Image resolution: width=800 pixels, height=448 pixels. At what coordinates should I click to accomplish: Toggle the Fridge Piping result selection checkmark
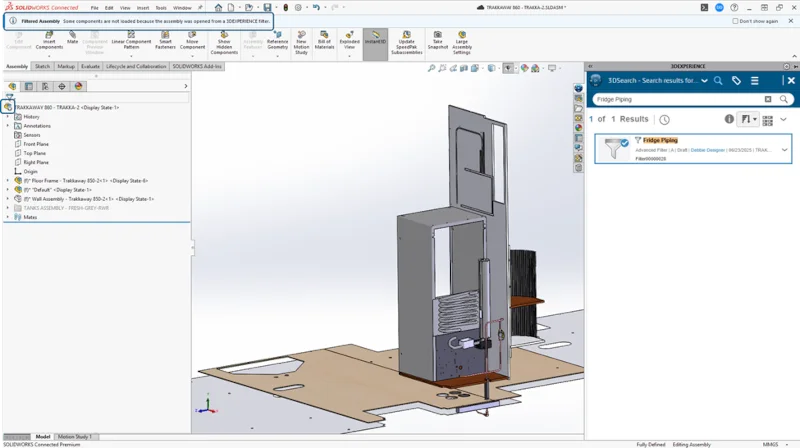624,143
